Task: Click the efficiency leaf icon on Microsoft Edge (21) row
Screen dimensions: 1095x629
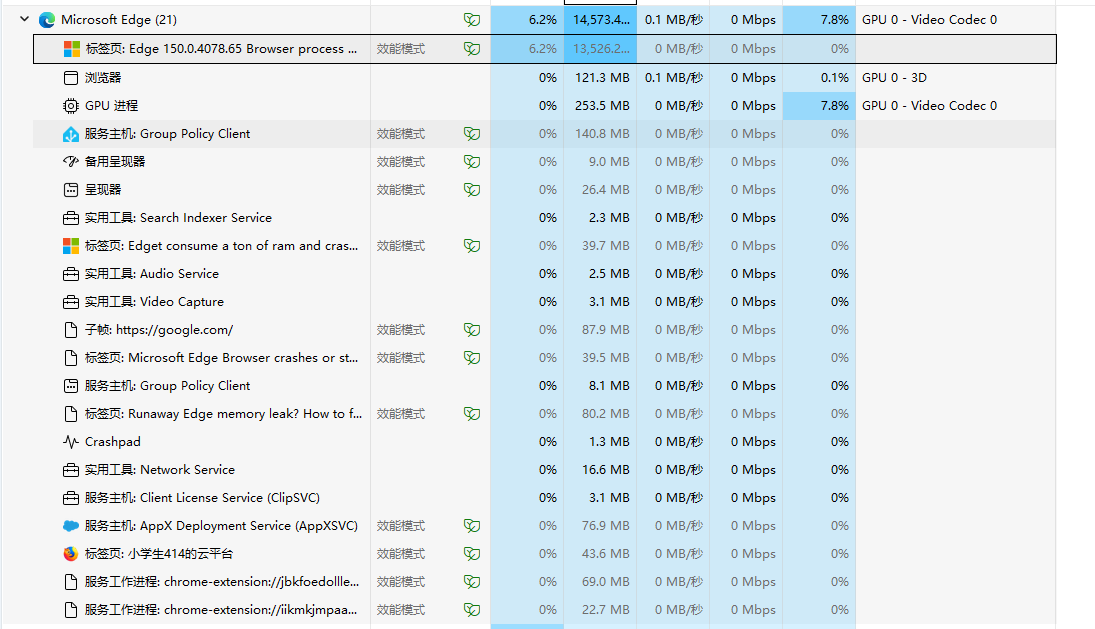Action: pos(472,20)
